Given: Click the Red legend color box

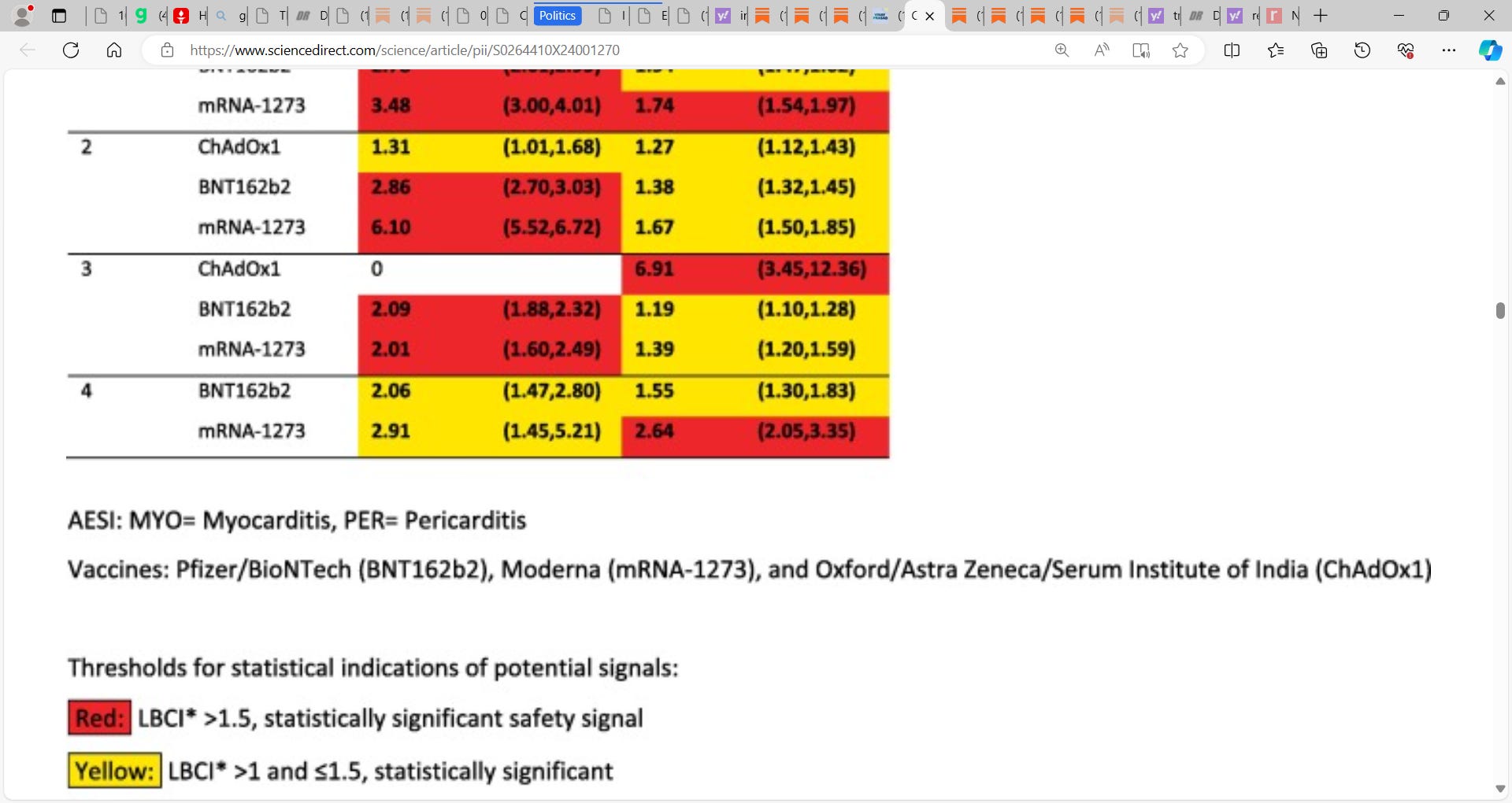Looking at the screenshot, I should click(x=99, y=718).
